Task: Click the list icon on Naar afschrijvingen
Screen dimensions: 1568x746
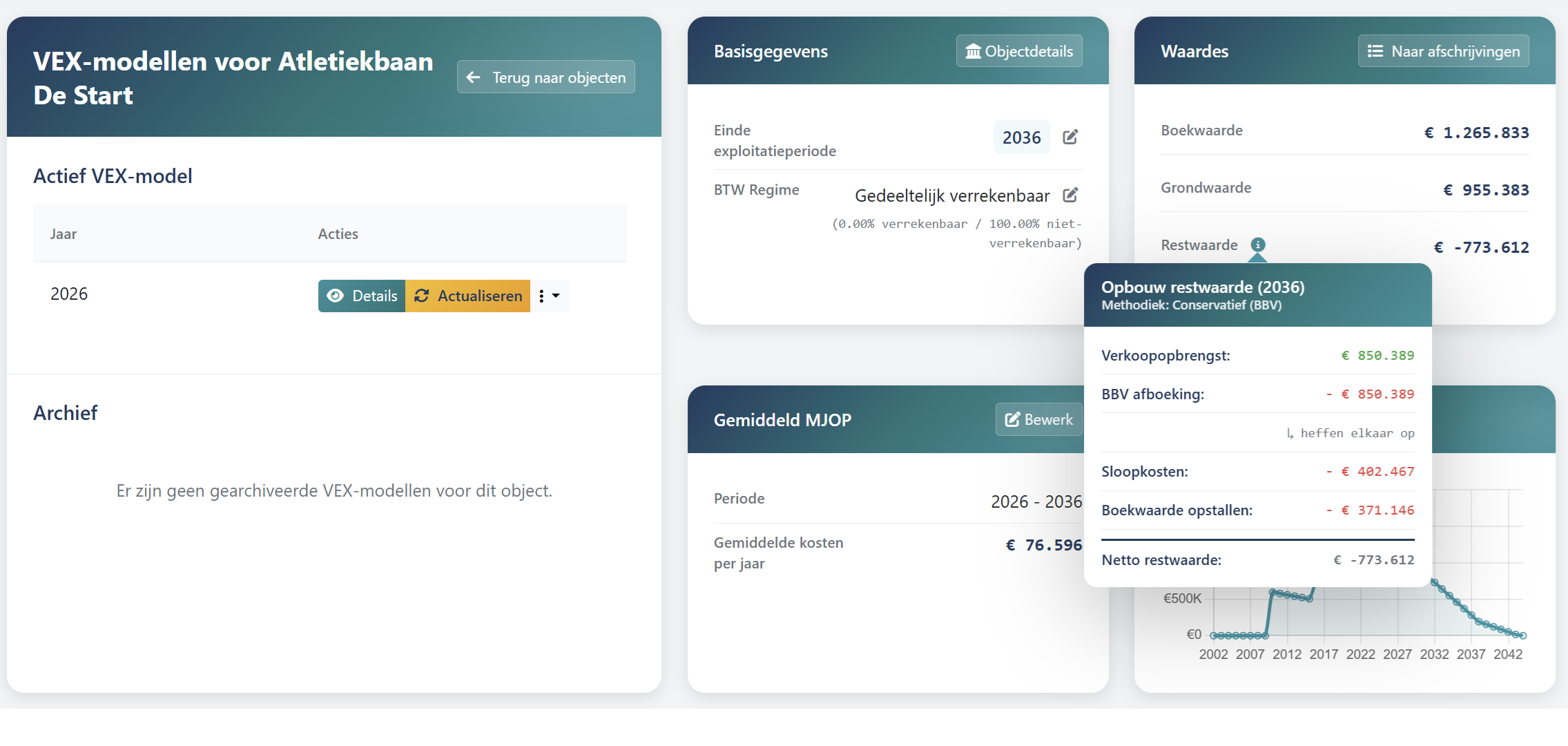Action: 1376,50
